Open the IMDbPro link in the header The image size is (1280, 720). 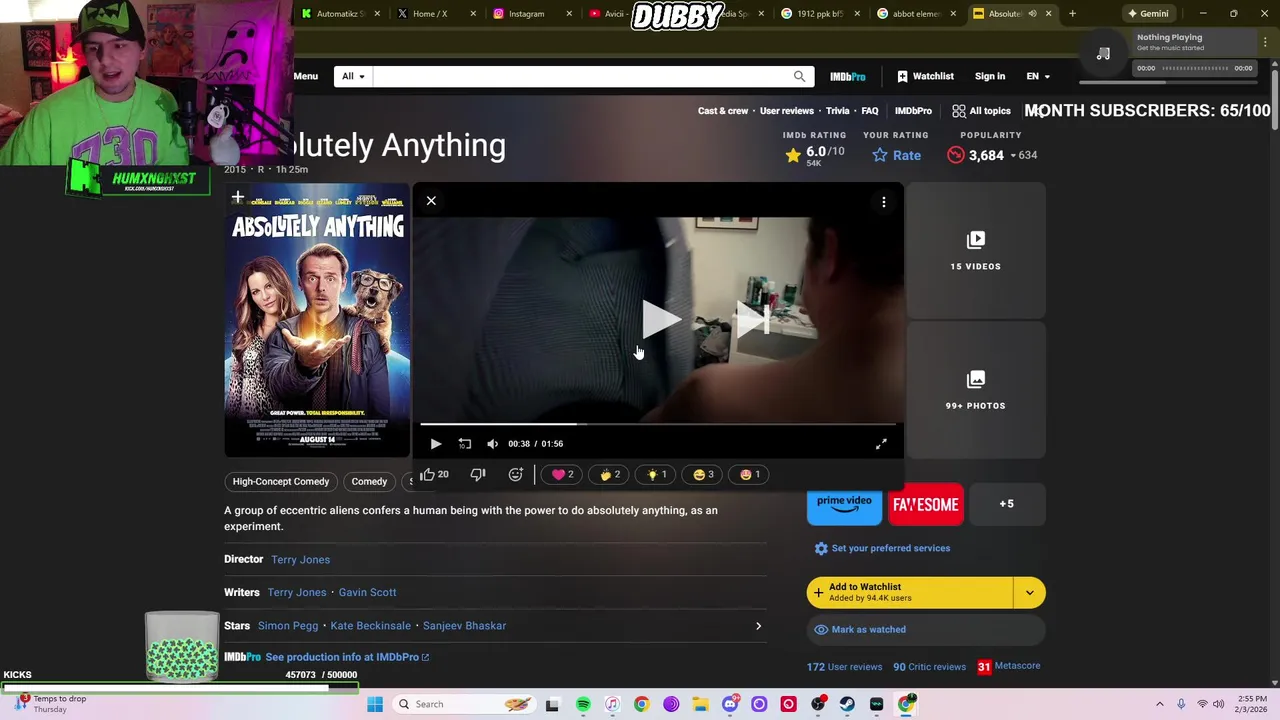tap(848, 77)
